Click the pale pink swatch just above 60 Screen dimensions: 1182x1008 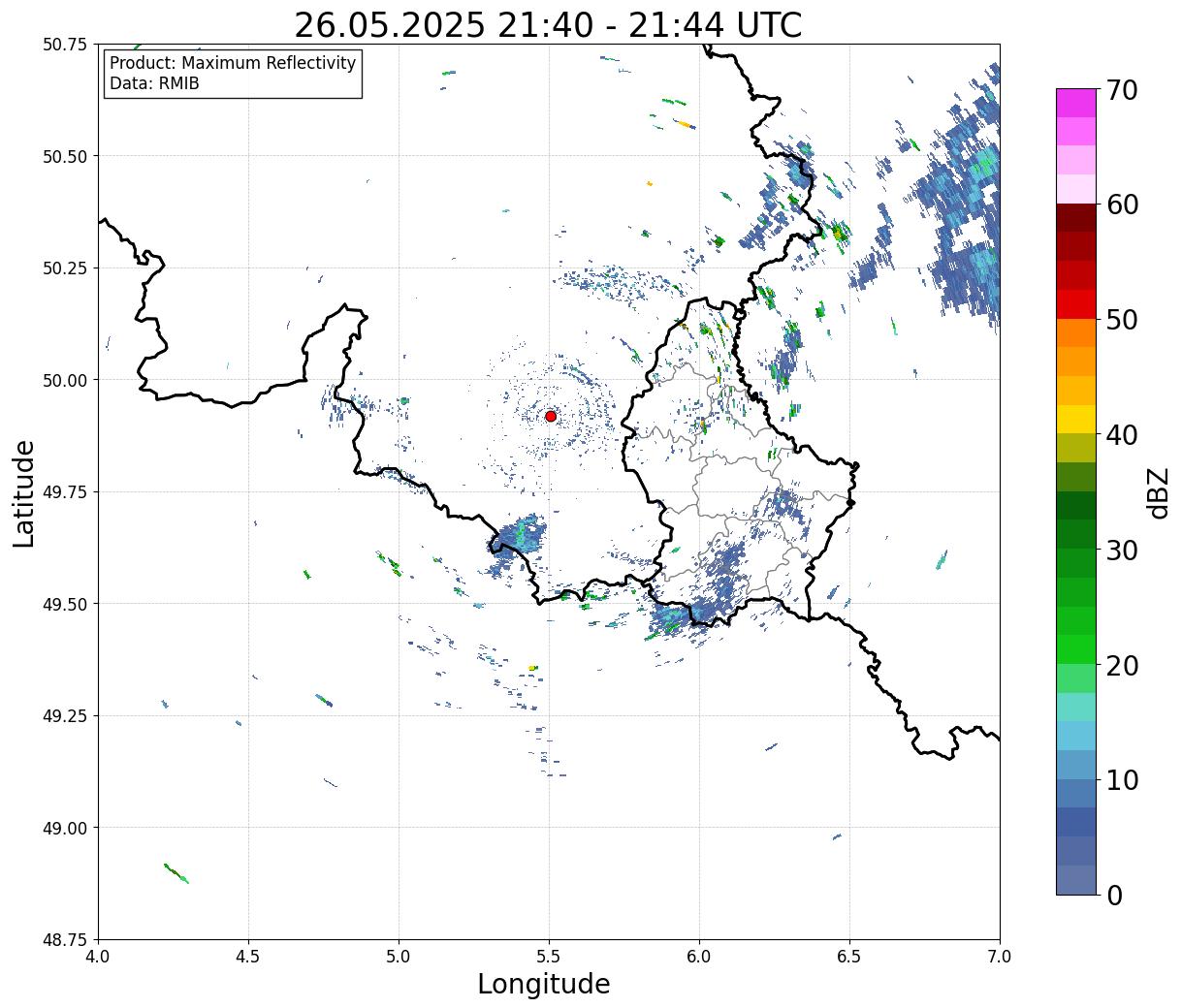1076,189
